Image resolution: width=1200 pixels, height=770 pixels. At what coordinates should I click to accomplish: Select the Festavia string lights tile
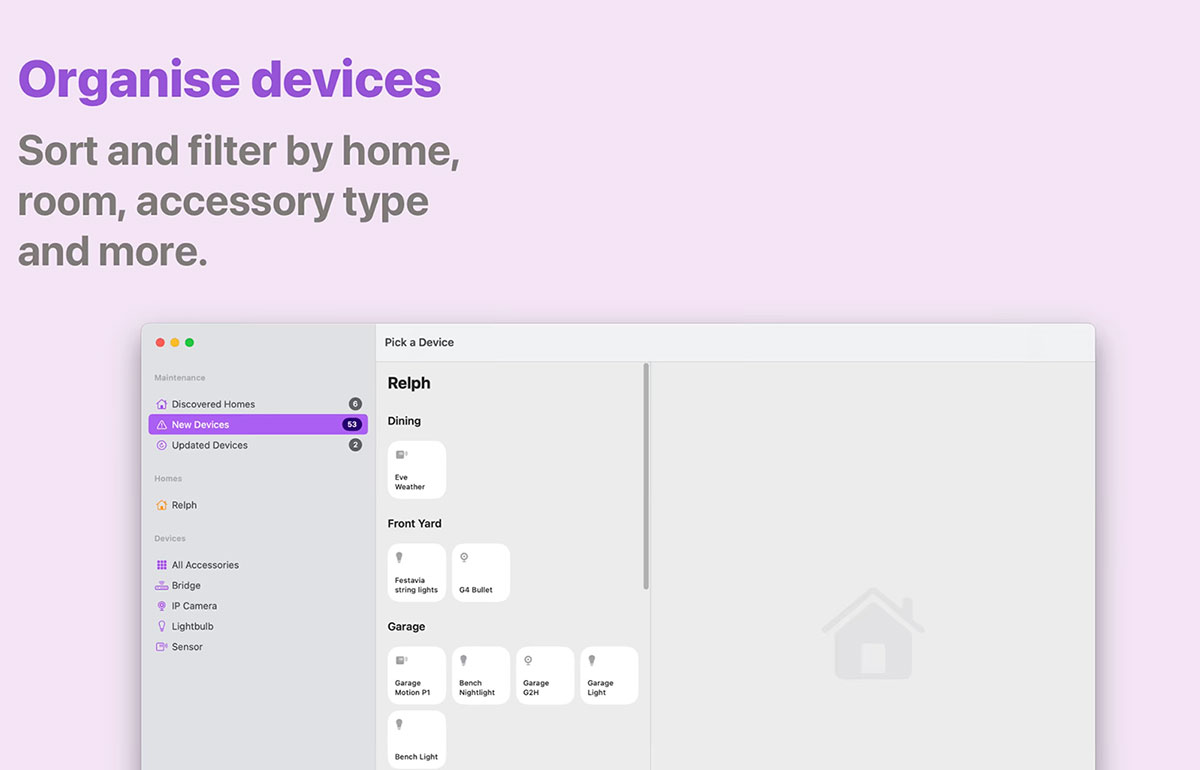click(x=416, y=573)
